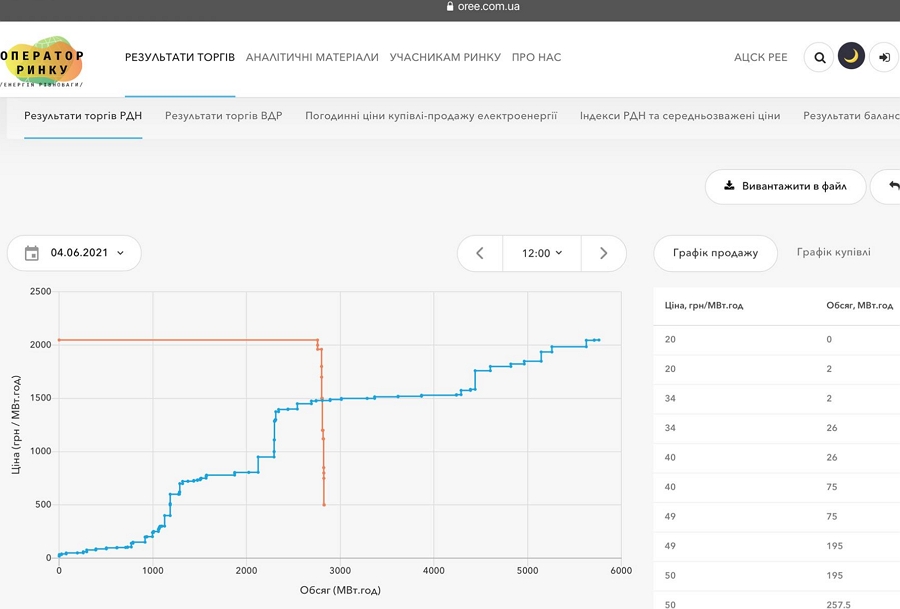This screenshot has width=900, height=609.
Task: Go to next hour arrow
Action: click(603, 253)
